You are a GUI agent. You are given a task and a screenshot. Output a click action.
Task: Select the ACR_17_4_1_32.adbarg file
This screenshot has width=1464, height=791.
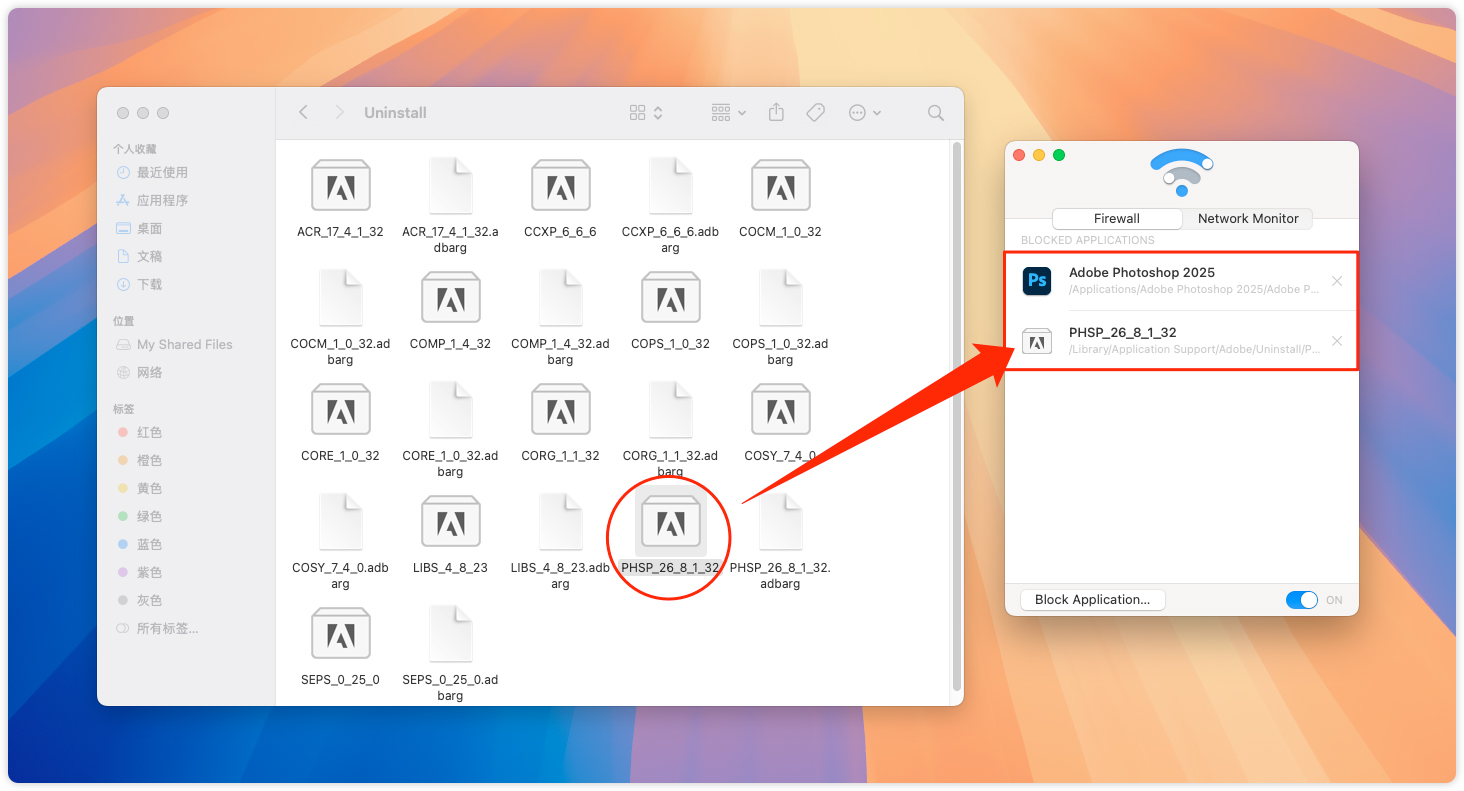point(450,186)
